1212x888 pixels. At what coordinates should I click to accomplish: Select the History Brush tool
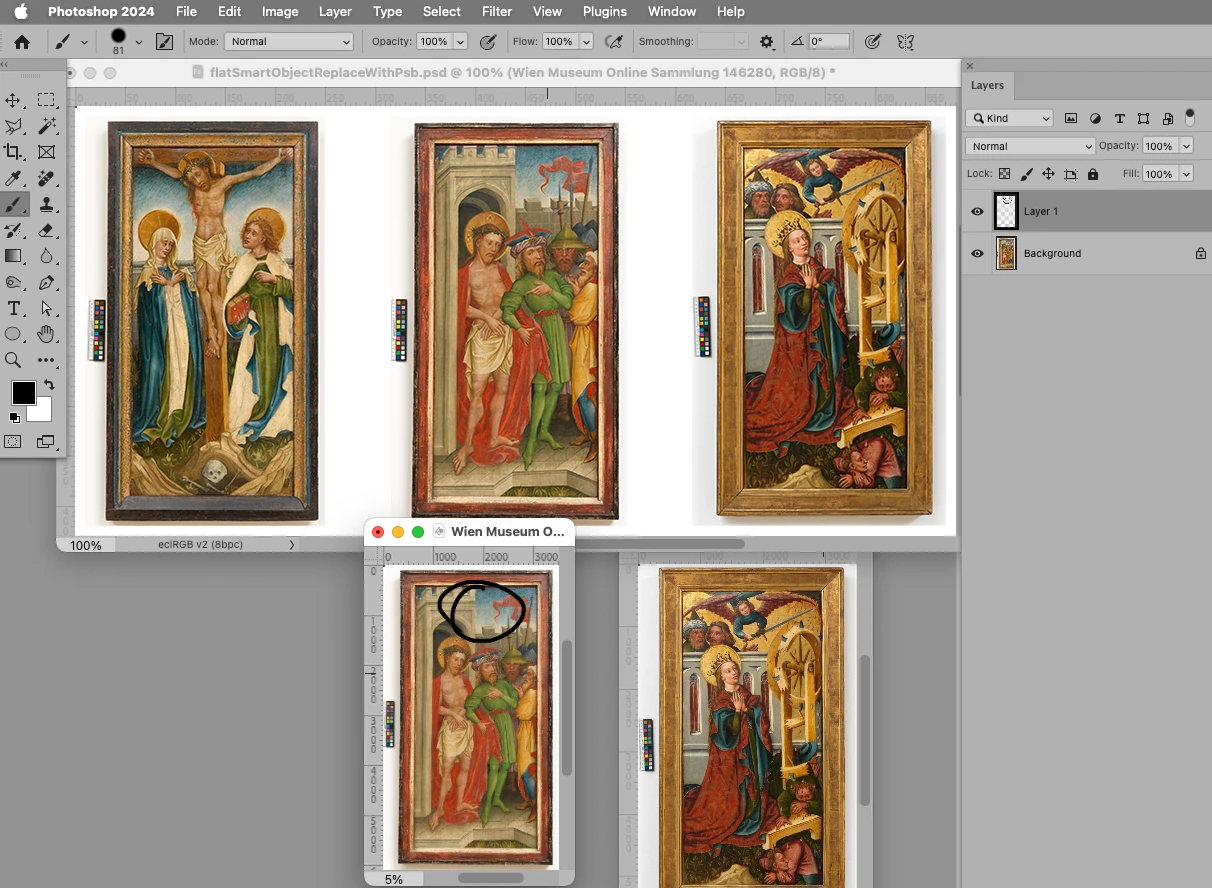(x=14, y=230)
